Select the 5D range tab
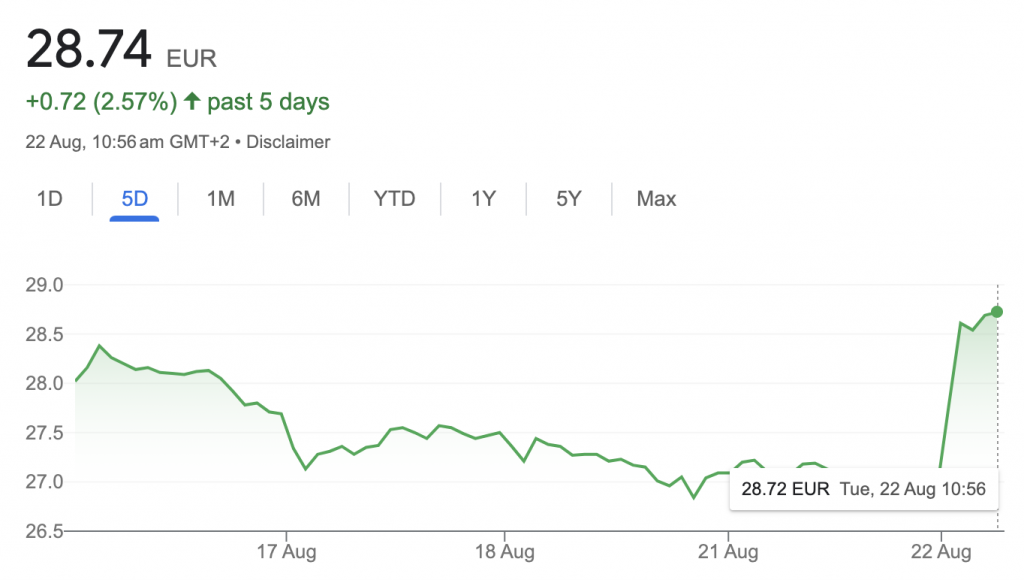This screenshot has height=580, width=1024. [x=135, y=199]
